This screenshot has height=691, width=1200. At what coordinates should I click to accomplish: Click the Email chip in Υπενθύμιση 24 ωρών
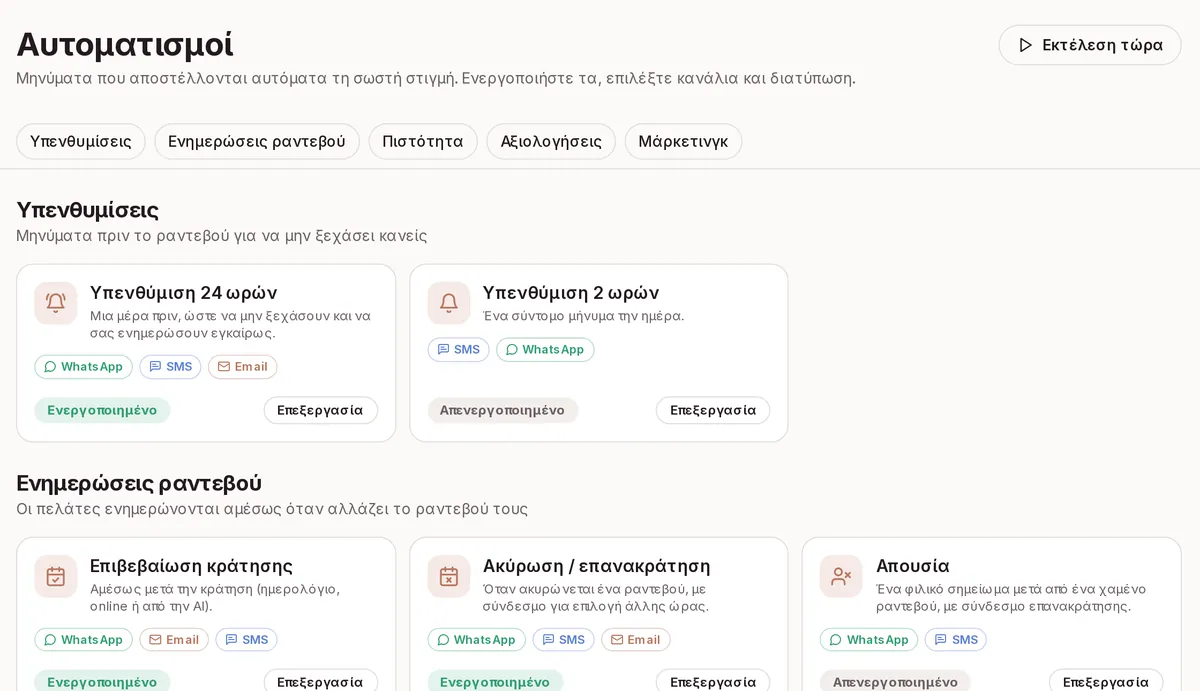[x=243, y=367]
